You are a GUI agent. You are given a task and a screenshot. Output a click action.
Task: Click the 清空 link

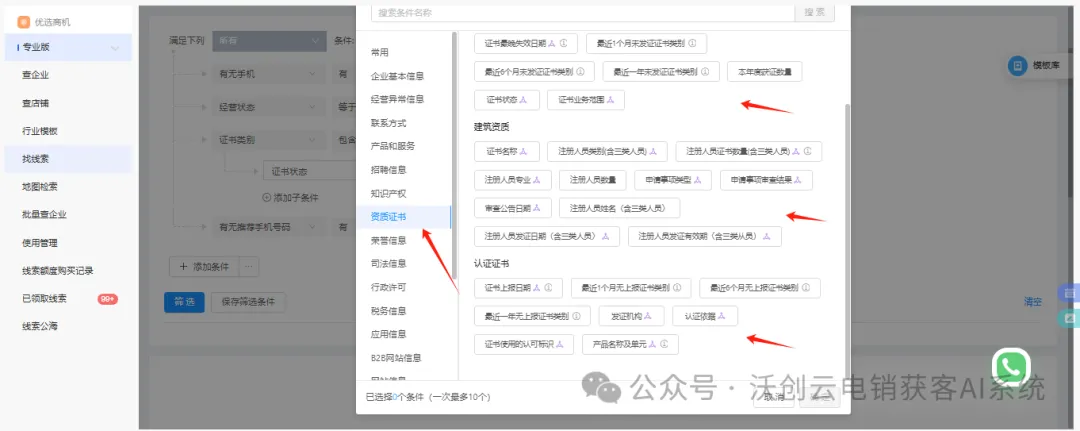click(1032, 302)
